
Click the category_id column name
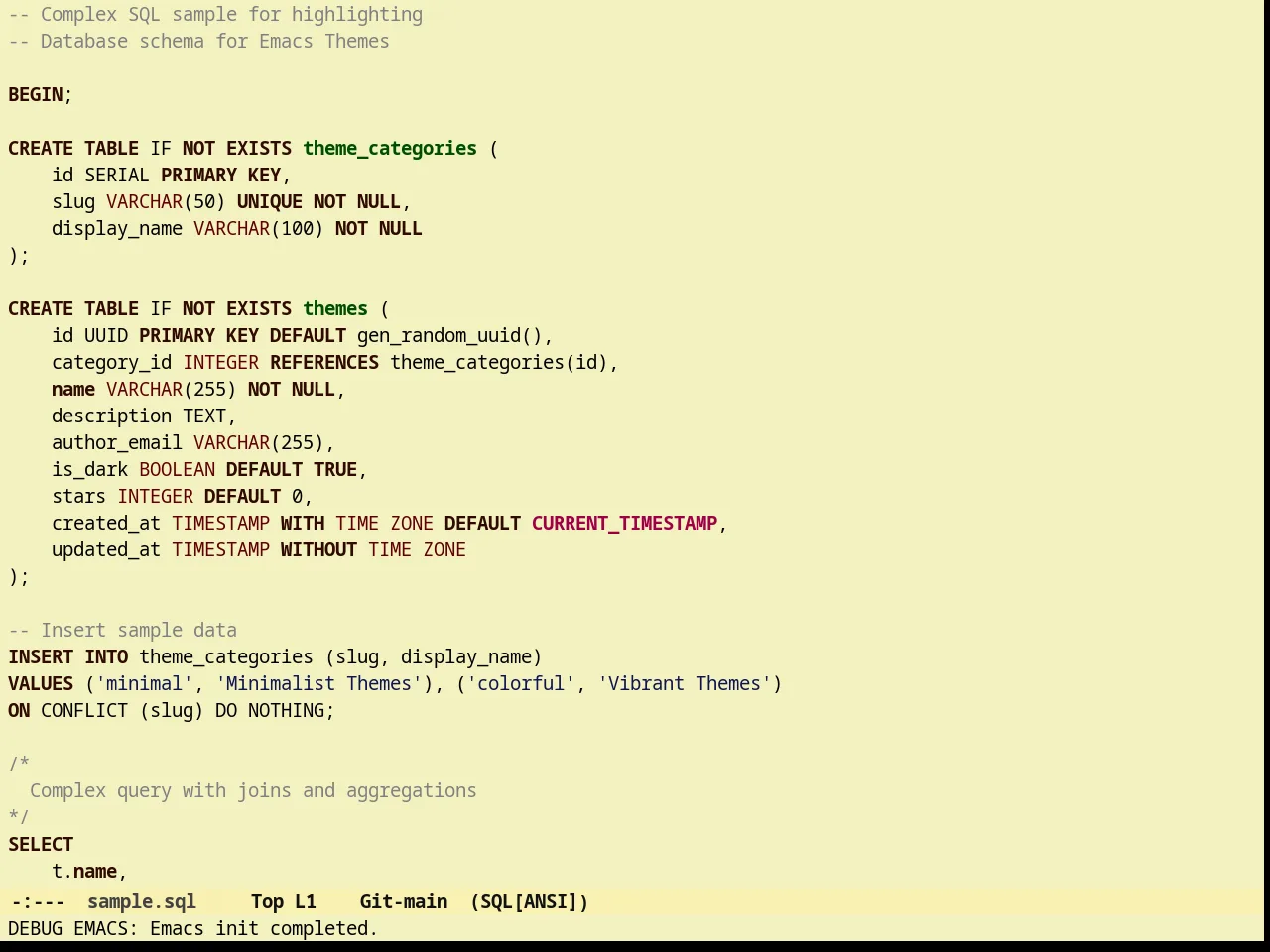[x=111, y=363]
